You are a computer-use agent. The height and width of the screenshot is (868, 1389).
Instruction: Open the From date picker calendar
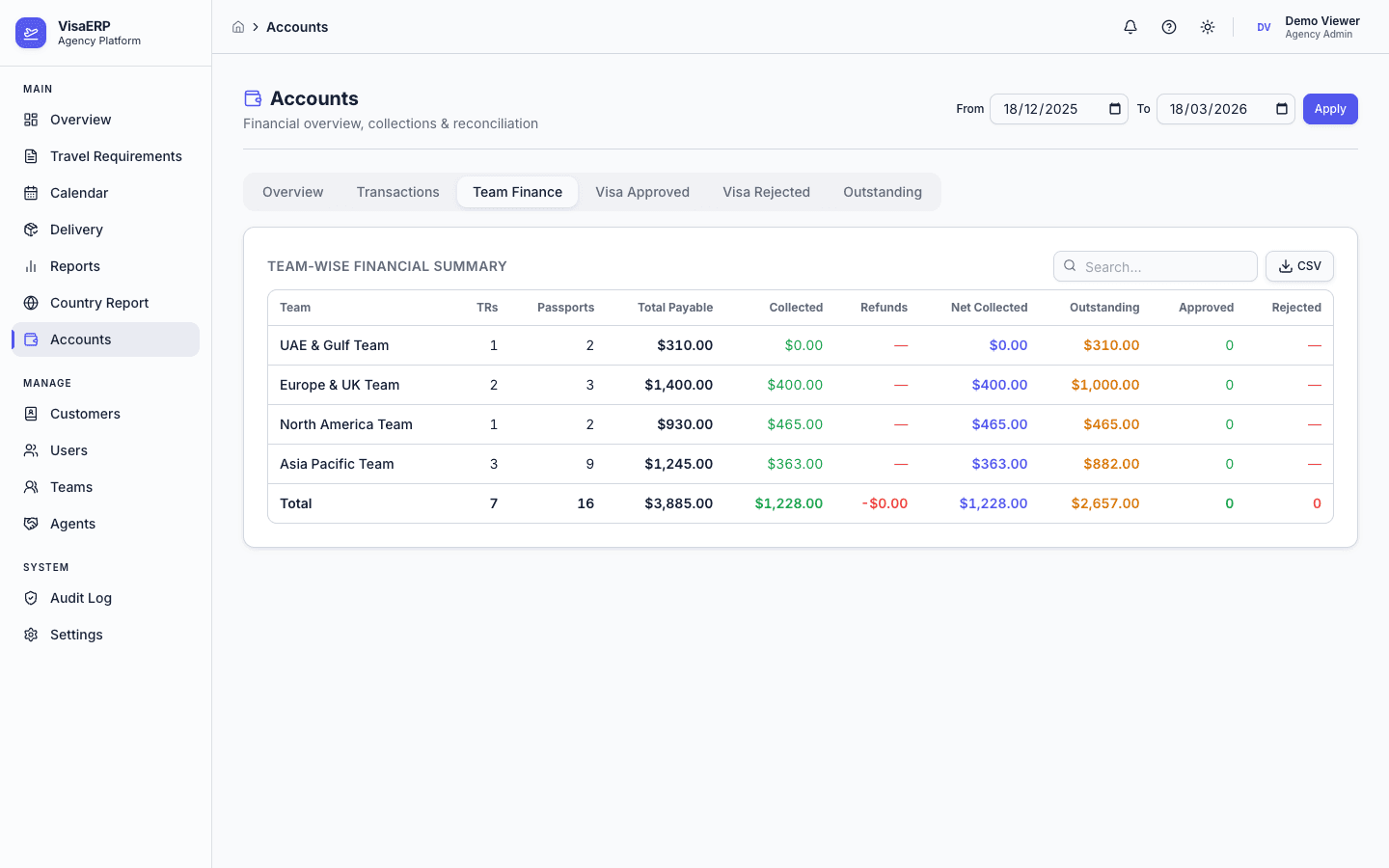[1114, 109]
